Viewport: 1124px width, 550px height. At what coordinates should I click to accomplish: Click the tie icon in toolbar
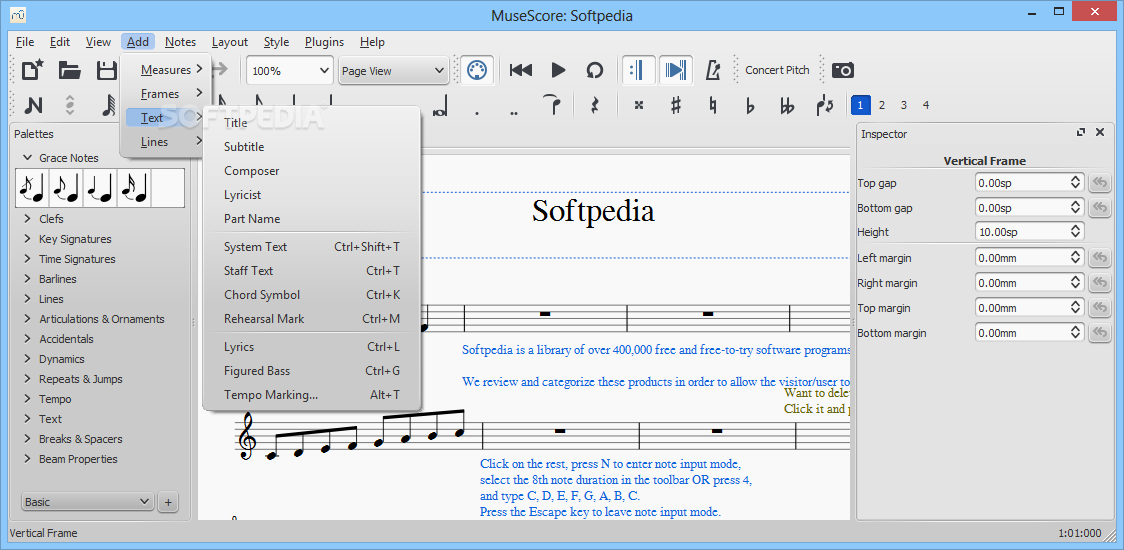pyautogui.click(x=552, y=105)
